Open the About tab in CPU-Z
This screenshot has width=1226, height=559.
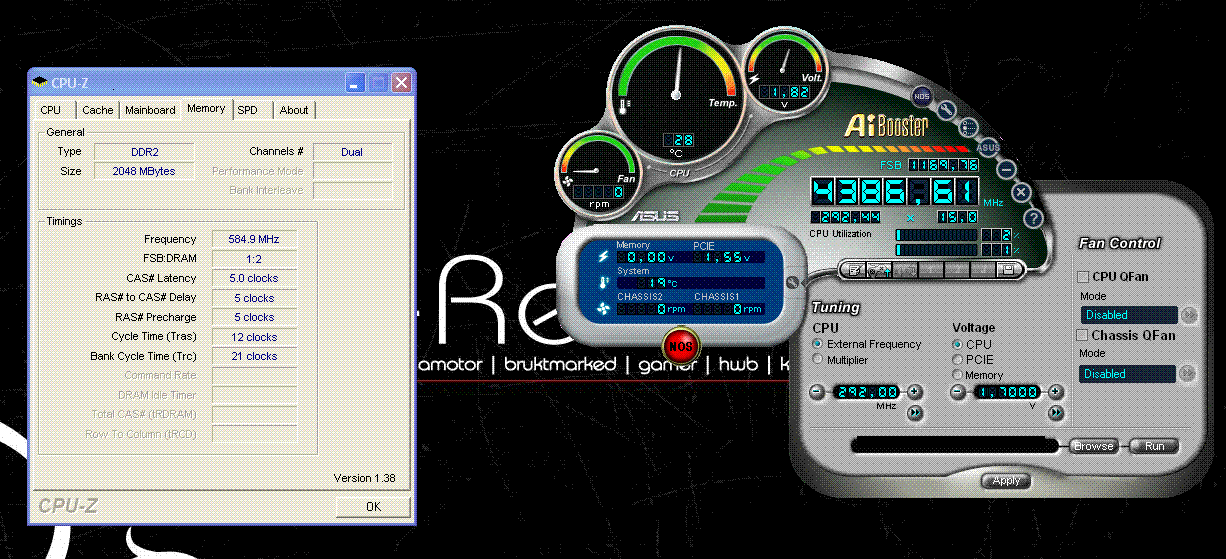[294, 110]
